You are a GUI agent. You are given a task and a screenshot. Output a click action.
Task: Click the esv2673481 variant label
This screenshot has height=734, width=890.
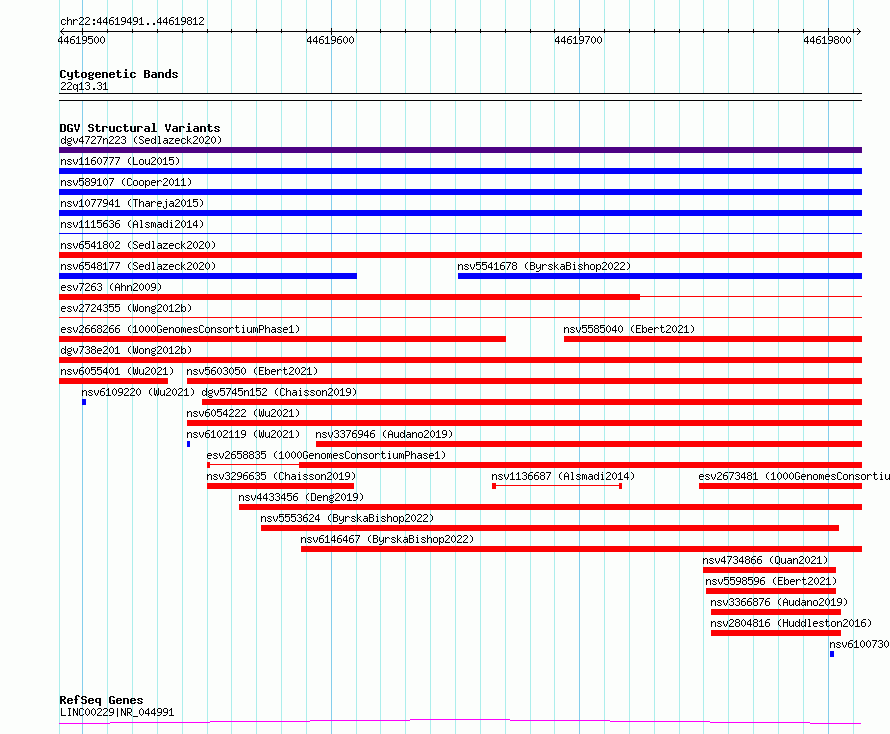click(x=794, y=476)
